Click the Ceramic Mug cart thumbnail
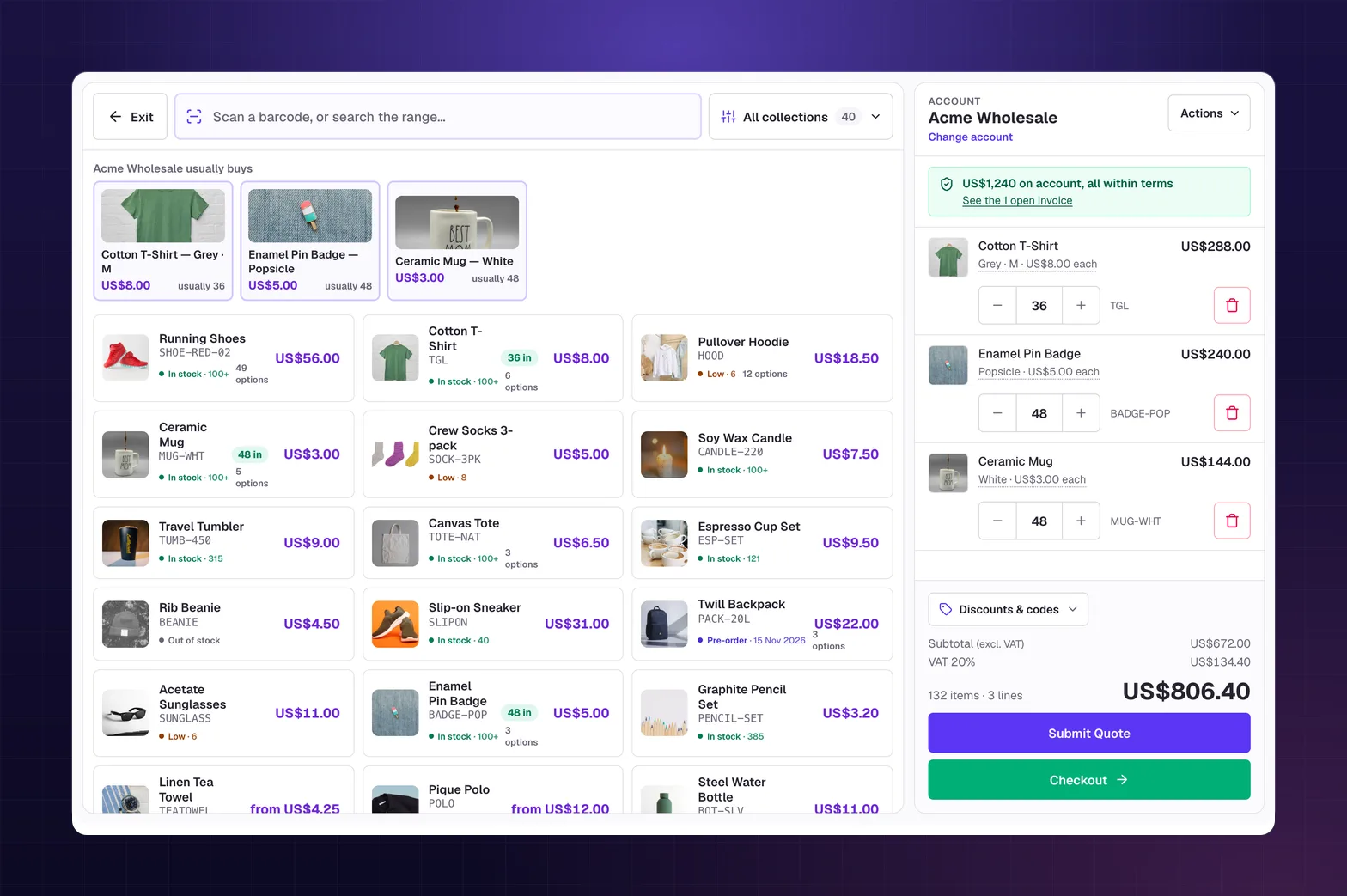The image size is (1347, 896). (948, 473)
